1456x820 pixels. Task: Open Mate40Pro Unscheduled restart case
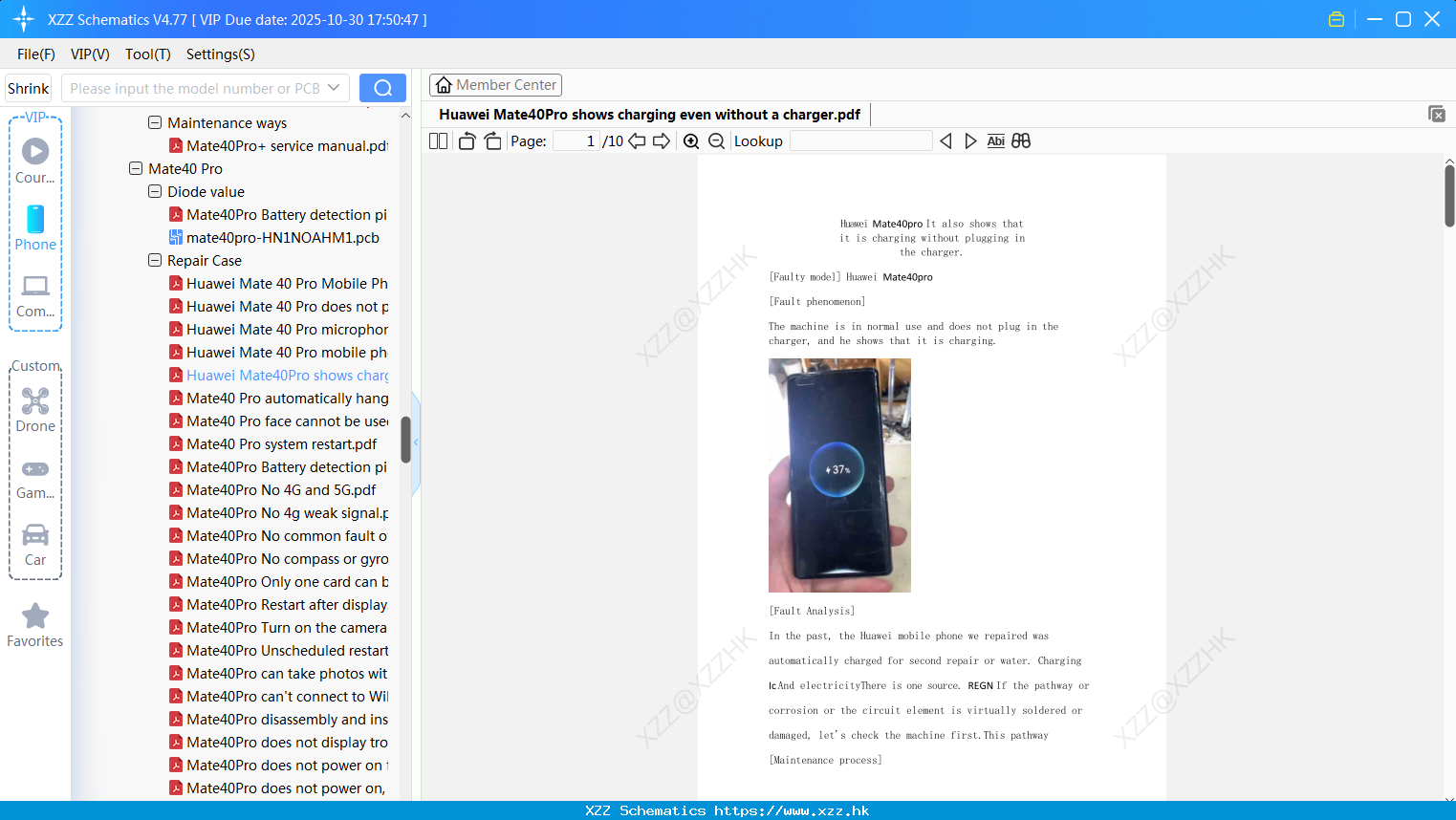pos(279,650)
